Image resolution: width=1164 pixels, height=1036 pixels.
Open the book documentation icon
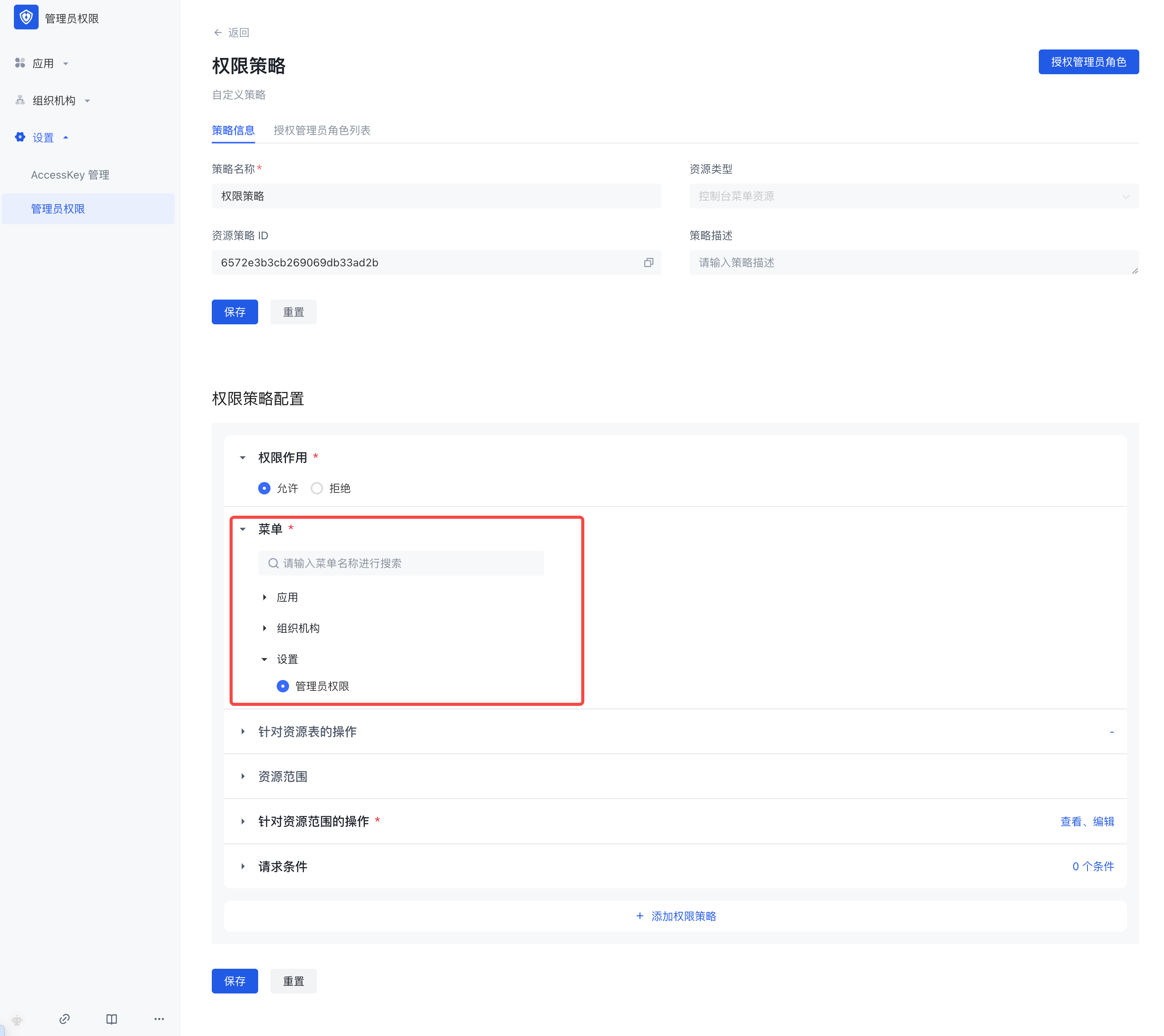(x=112, y=1019)
